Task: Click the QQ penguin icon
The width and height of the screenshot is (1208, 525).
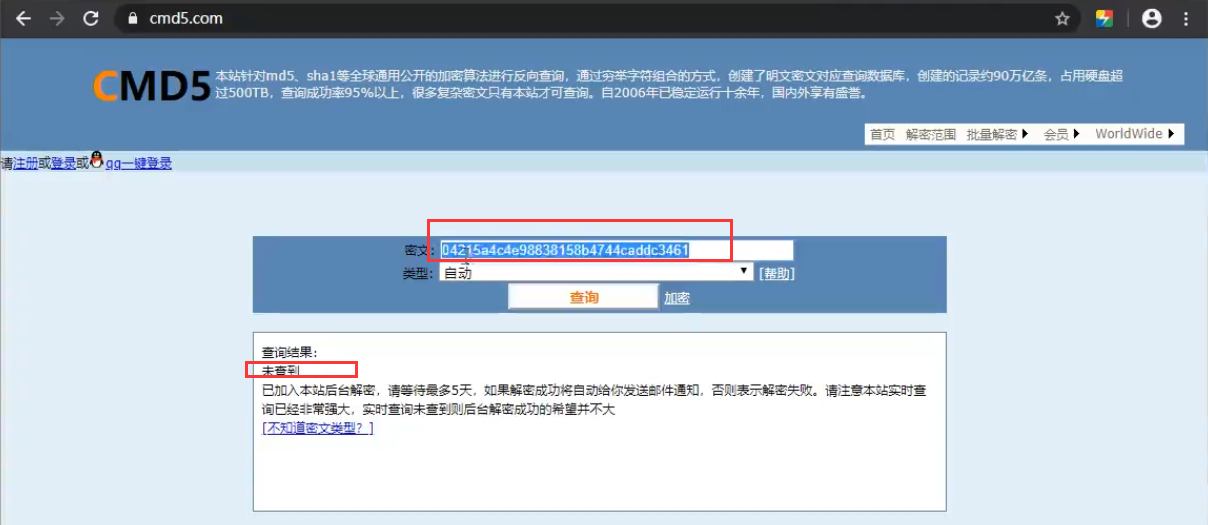Action: [x=97, y=160]
